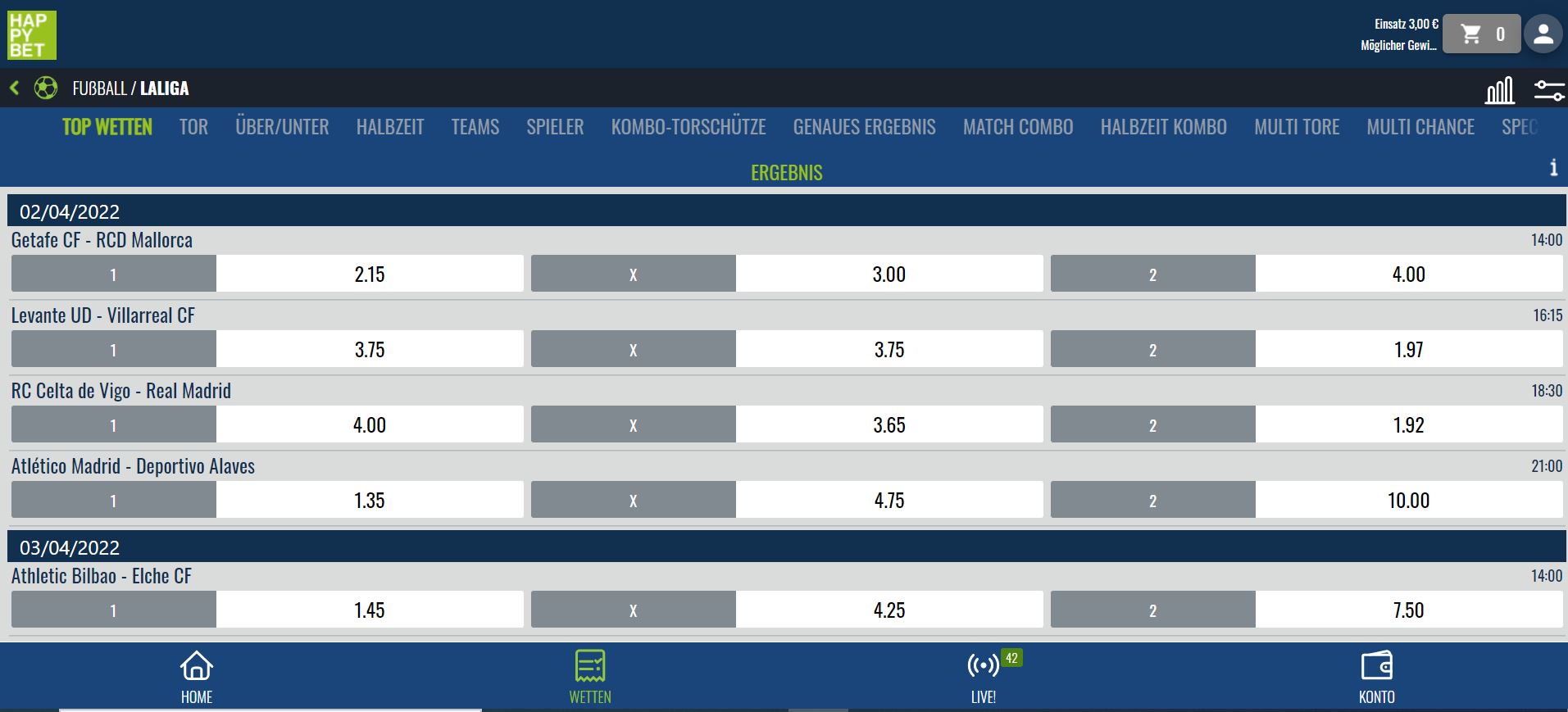Open the Kombo-Torschütze tab

[x=689, y=127]
